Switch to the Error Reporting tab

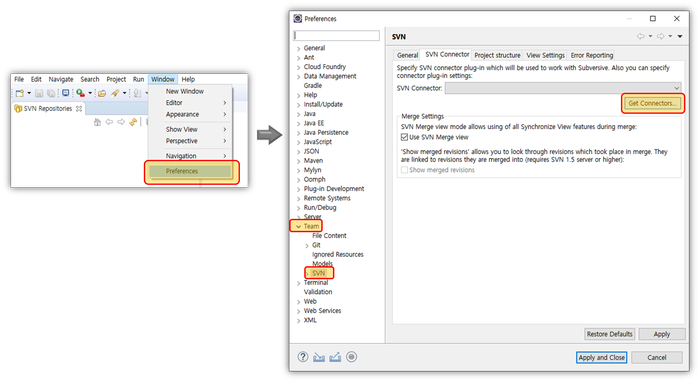(592, 55)
